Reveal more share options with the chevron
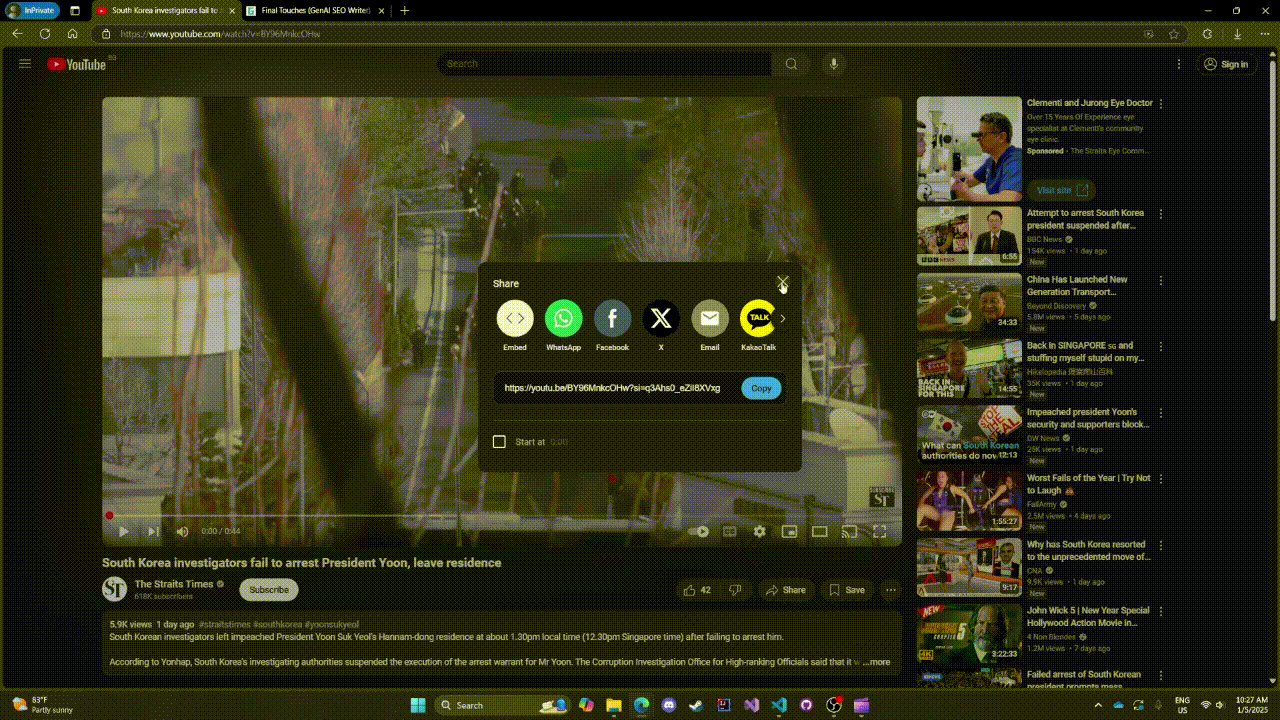The height and width of the screenshot is (720, 1280). 782,318
